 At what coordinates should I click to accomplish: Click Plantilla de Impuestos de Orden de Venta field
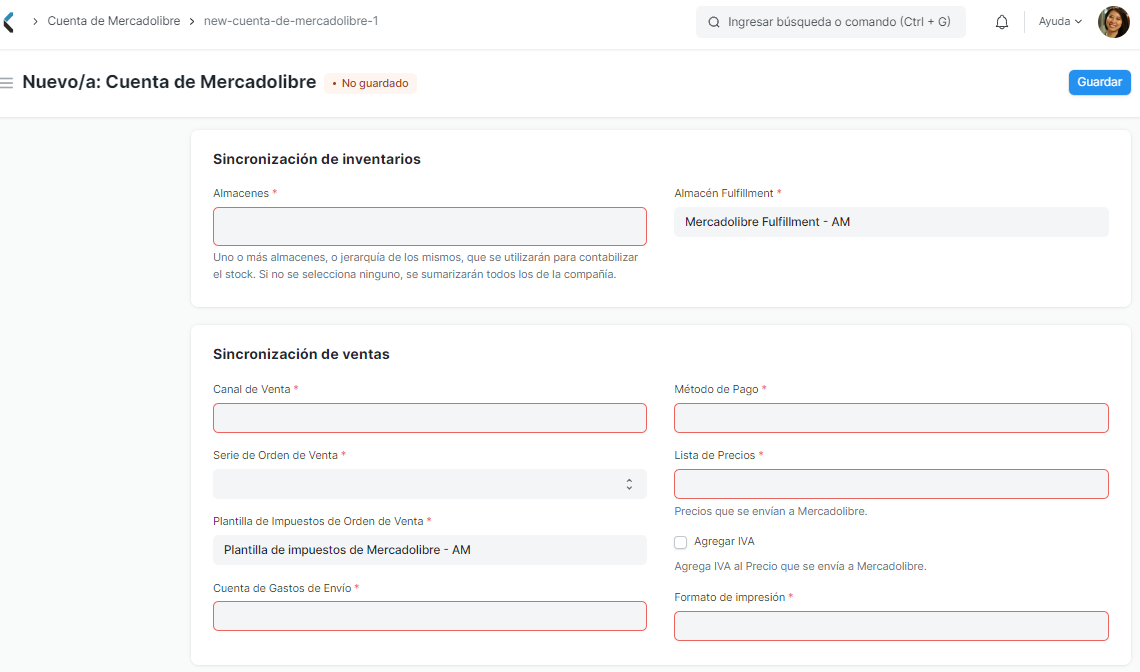[430, 550]
